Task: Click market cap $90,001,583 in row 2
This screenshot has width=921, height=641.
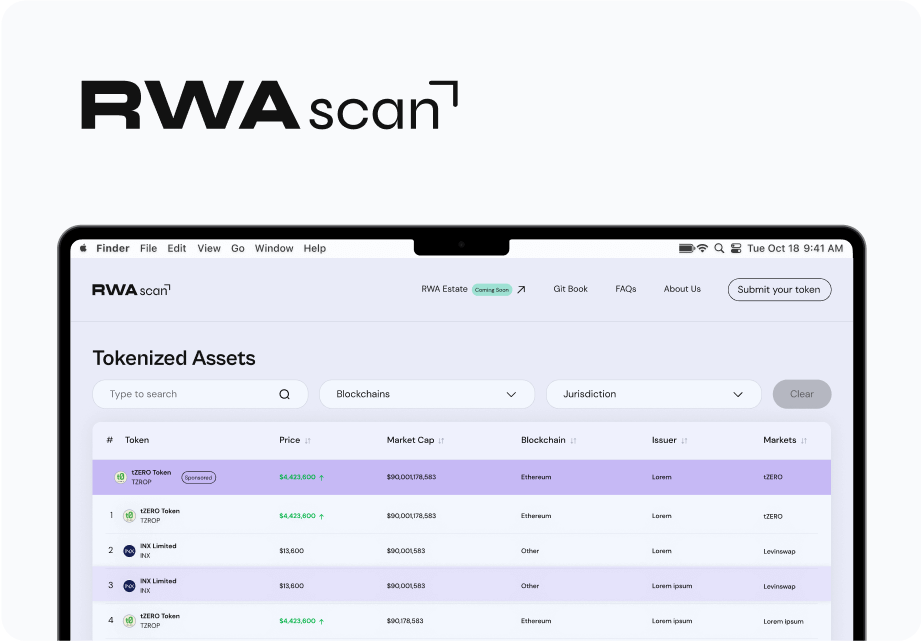Action: (x=406, y=551)
